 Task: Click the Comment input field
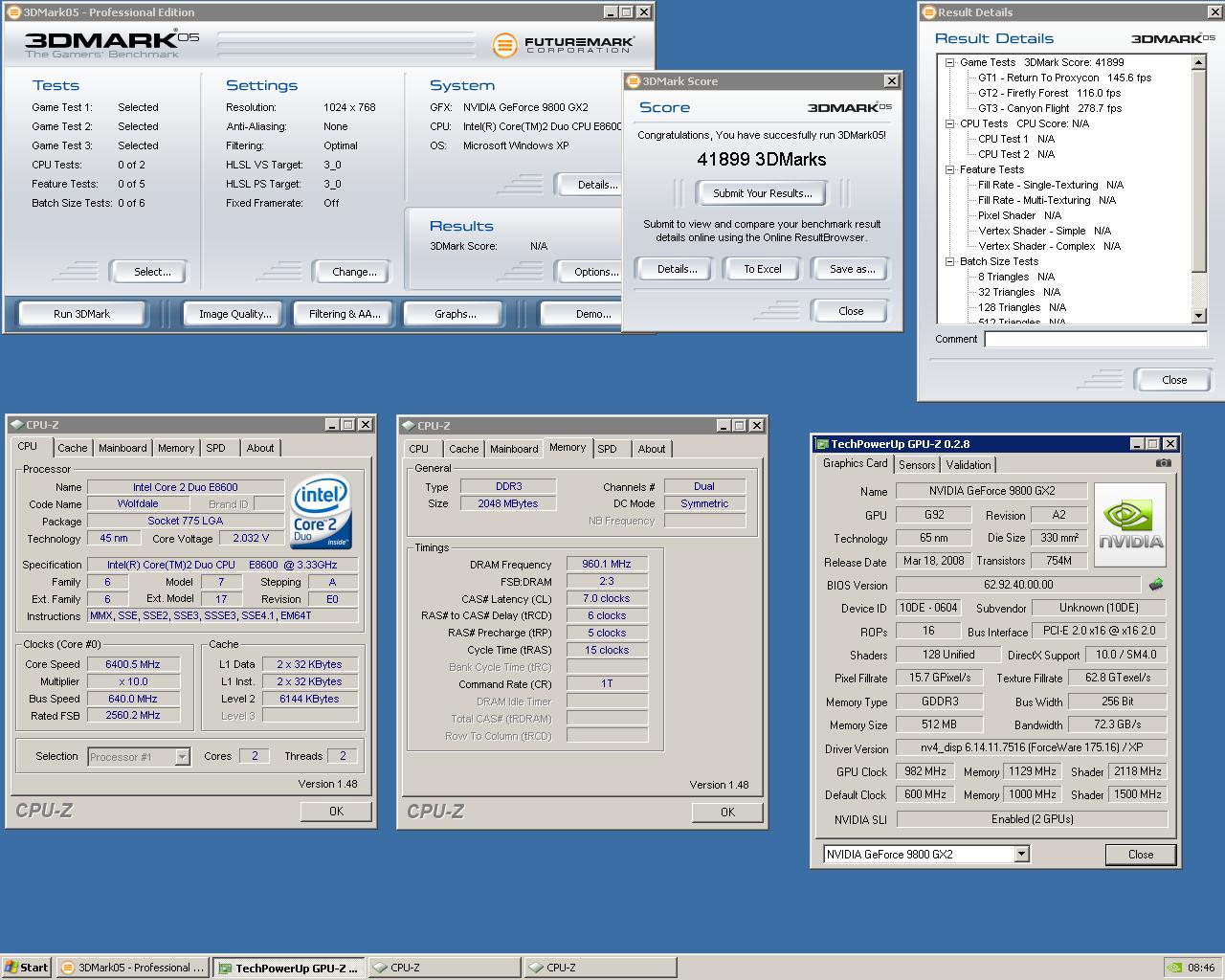pyautogui.click(x=1096, y=339)
